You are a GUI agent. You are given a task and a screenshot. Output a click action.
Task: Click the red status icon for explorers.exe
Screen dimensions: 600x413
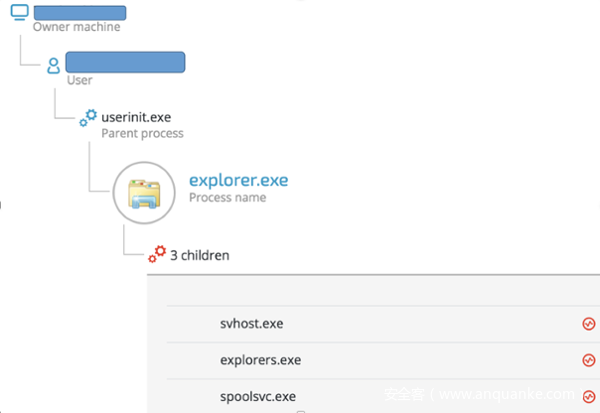[588, 360]
